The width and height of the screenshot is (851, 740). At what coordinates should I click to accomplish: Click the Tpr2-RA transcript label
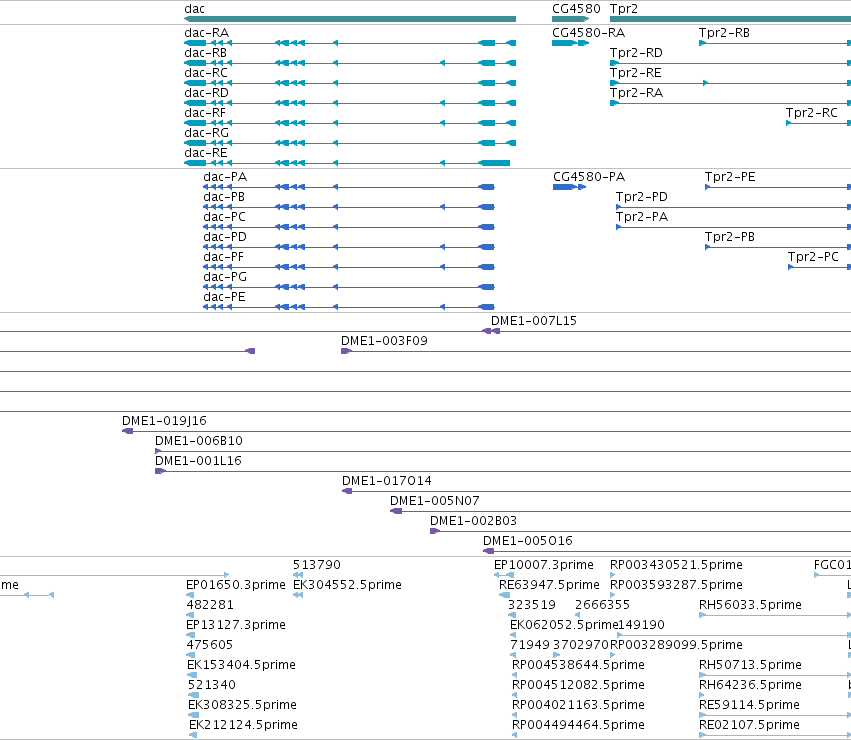[x=636, y=93]
